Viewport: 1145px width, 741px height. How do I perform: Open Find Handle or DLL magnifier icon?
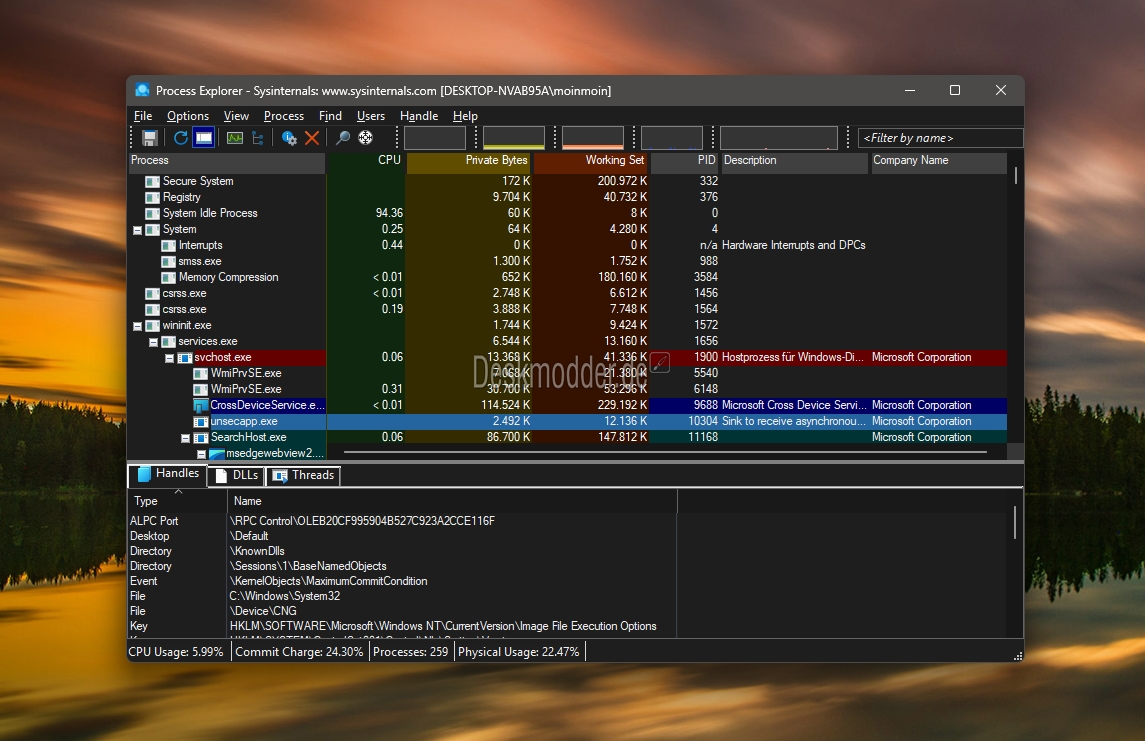click(343, 138)
